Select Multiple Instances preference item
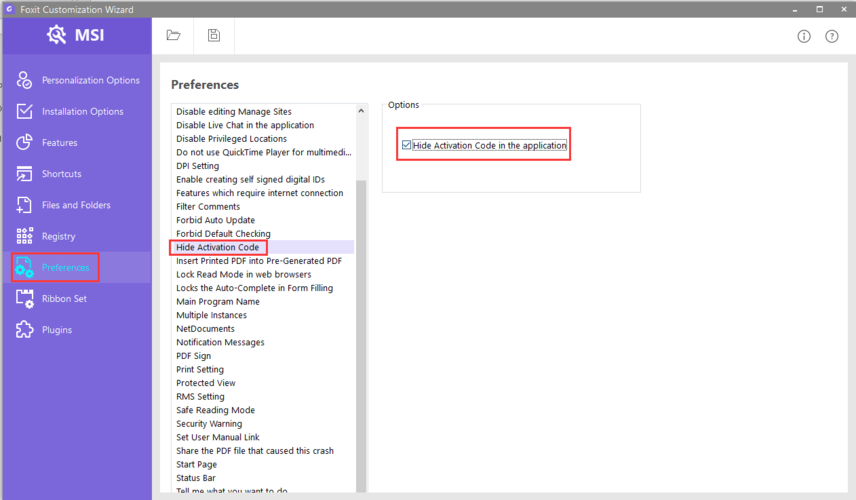Image resolution: width=856 pixels, height=500 pixels. [x=211, y=315]
